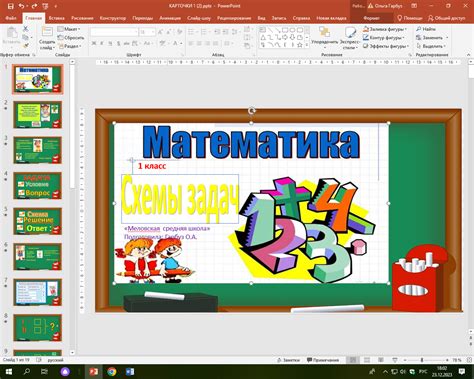Select the slide 4 thumbnail (Условие, Вопрос)
This screenshot has height=379, width=474.
click(37, 185)
